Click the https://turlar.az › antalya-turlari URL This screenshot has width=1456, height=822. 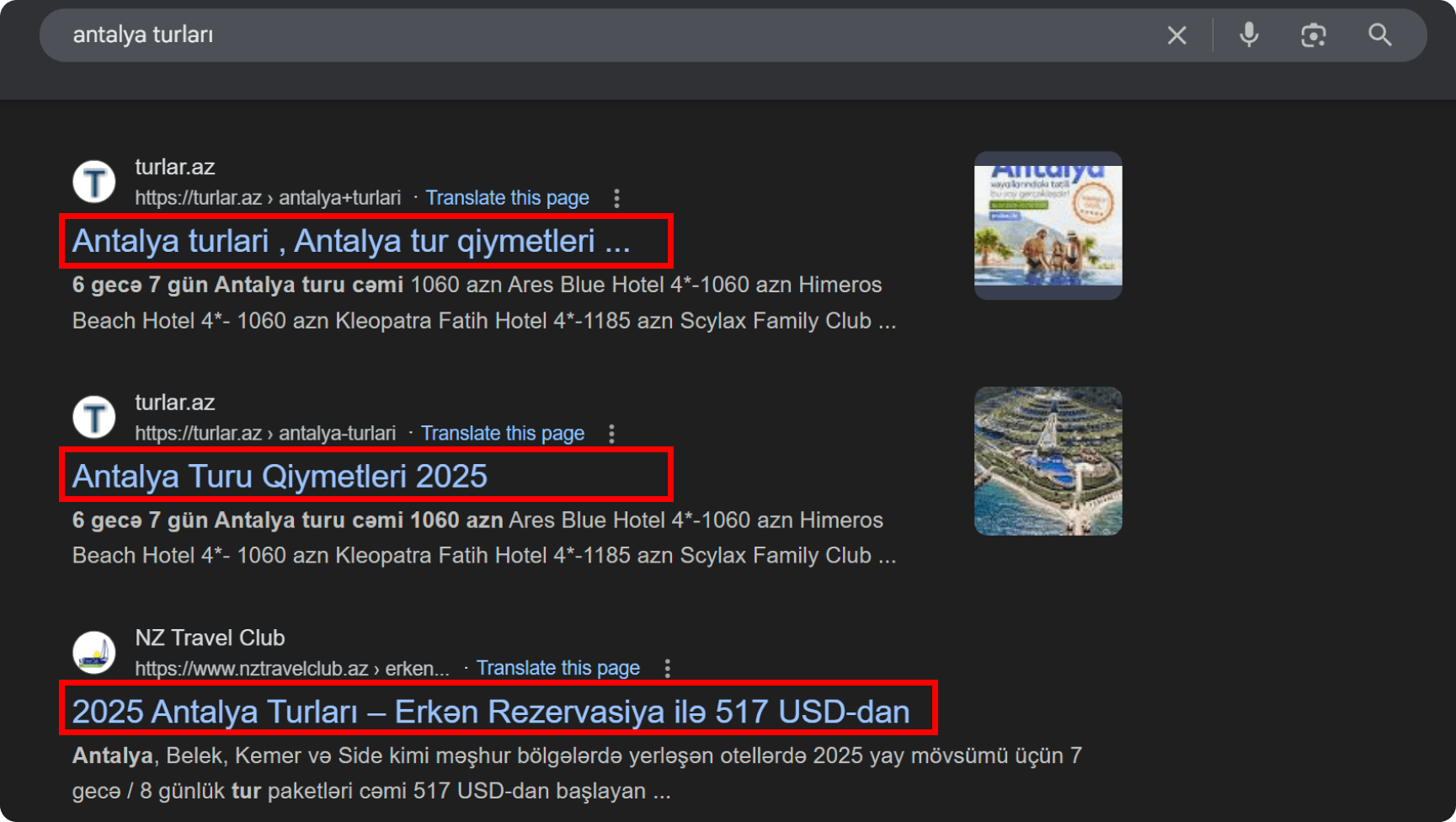click(x=265, y=433)
